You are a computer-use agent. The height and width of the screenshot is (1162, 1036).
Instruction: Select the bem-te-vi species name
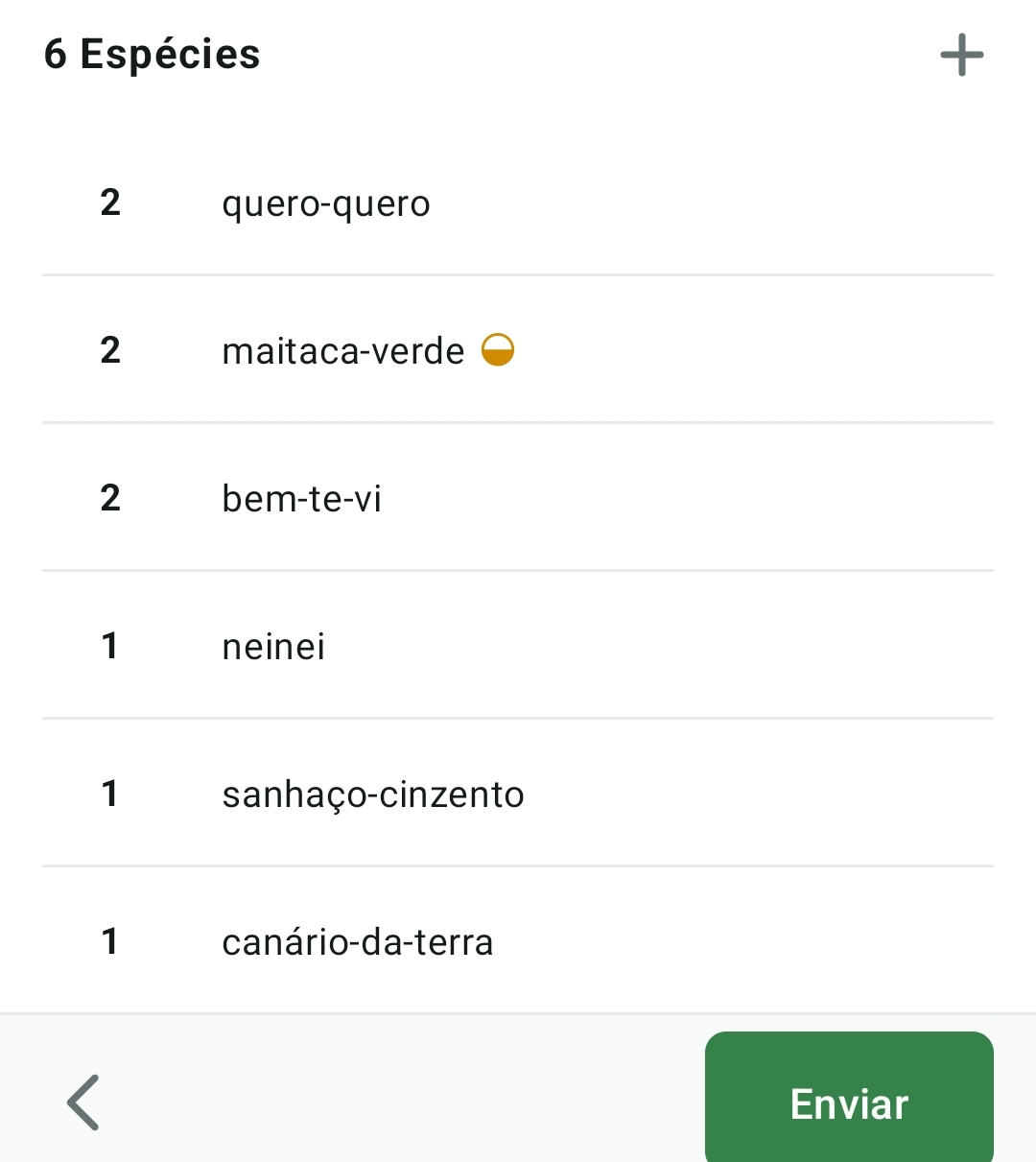click(301, 499)
